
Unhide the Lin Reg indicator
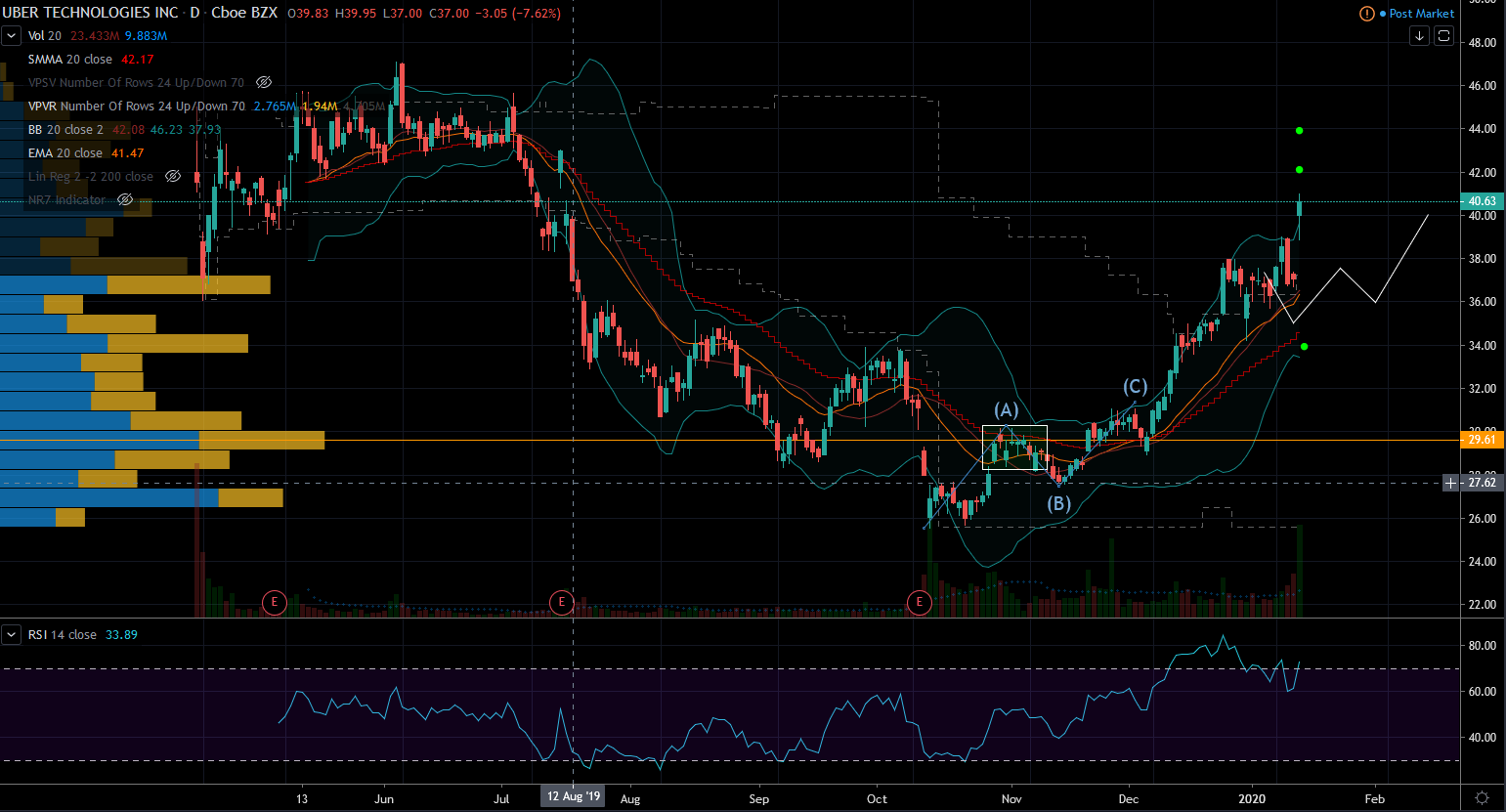pos(173,177)
